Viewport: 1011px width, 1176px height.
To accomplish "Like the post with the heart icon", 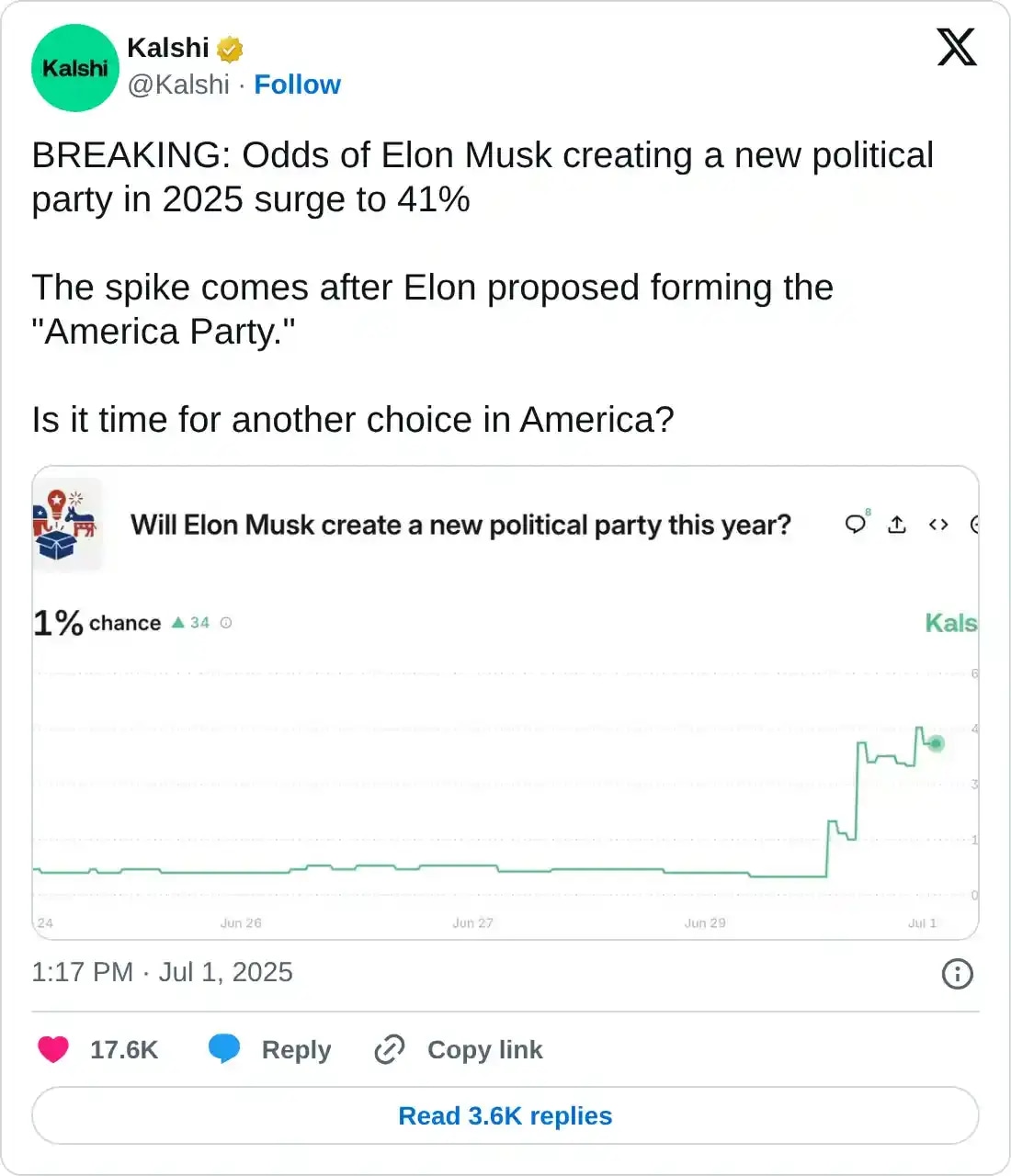I will click(53, 1049).
